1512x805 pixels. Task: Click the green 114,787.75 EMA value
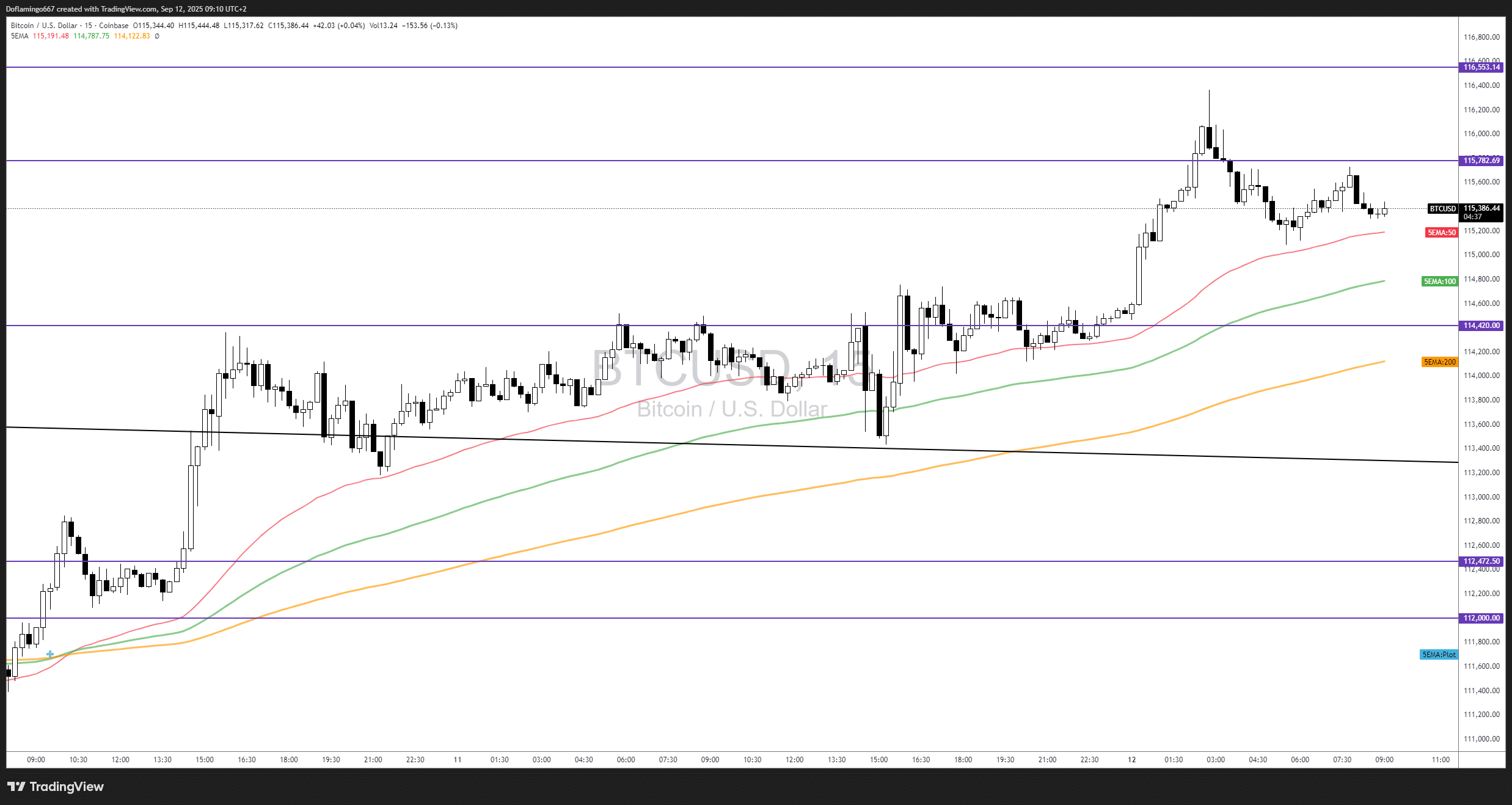91,36
